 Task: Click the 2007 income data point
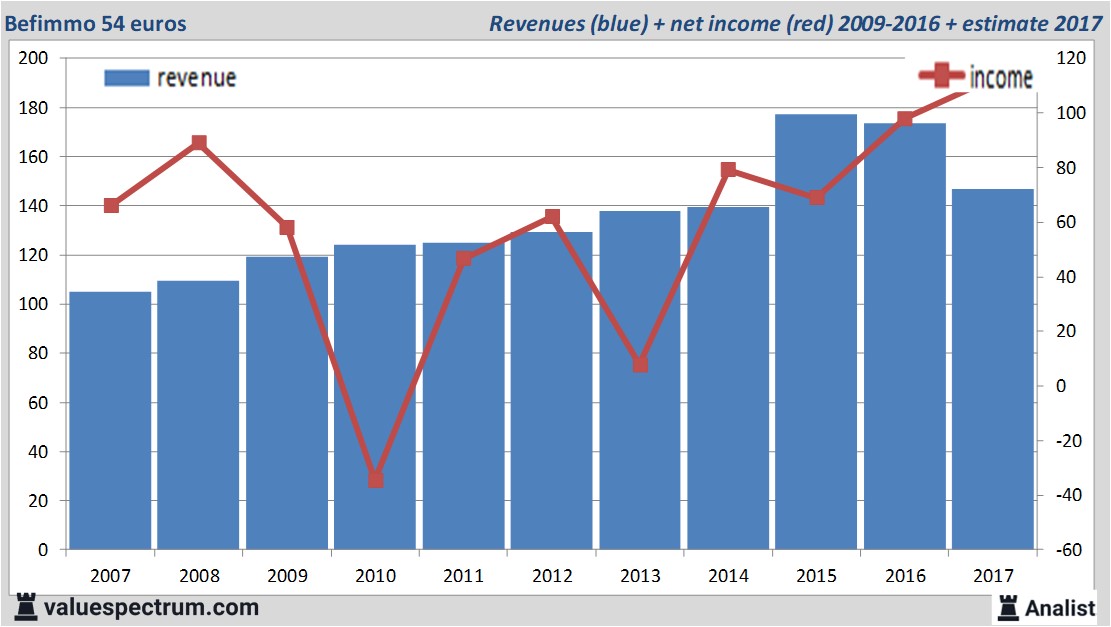coord(111,205)
